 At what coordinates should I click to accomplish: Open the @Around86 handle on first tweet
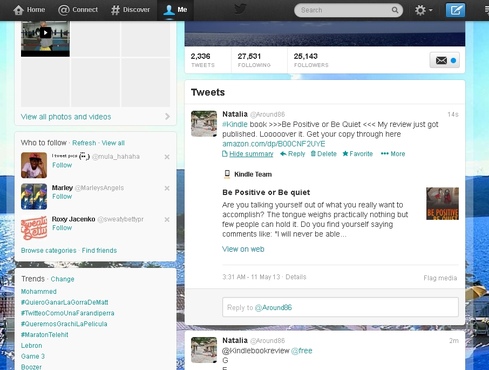click(x=267, y=114)
